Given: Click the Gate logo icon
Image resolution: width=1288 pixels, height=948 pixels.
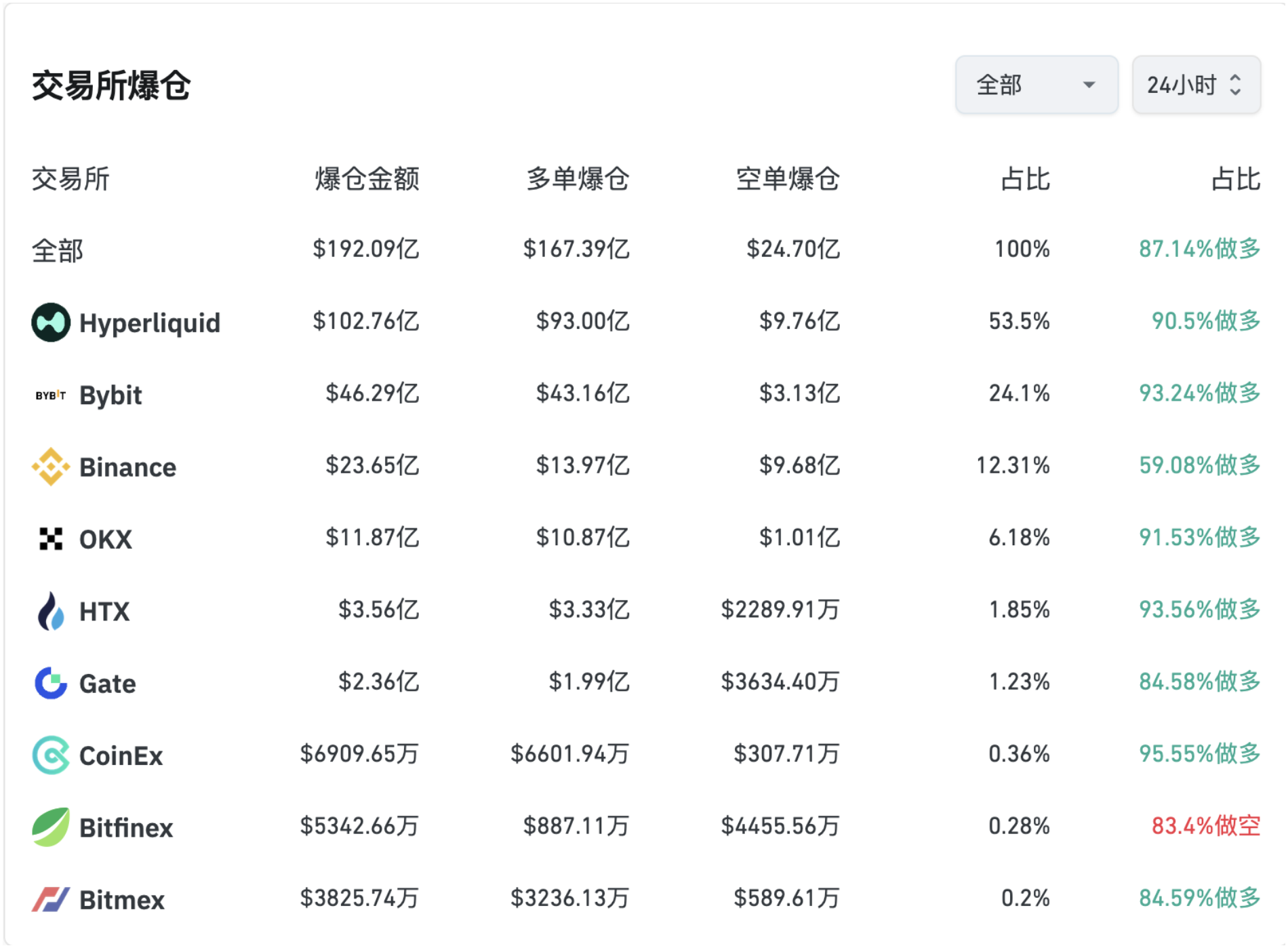Looking at the screenshot, I should 51,683.
